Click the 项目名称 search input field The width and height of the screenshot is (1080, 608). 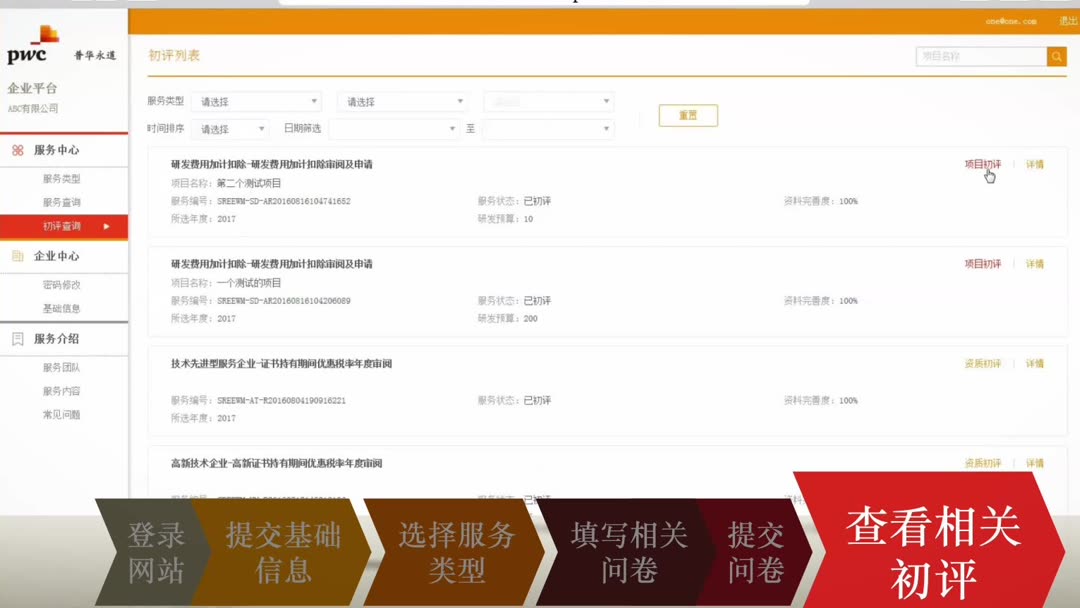coord(980,57)
